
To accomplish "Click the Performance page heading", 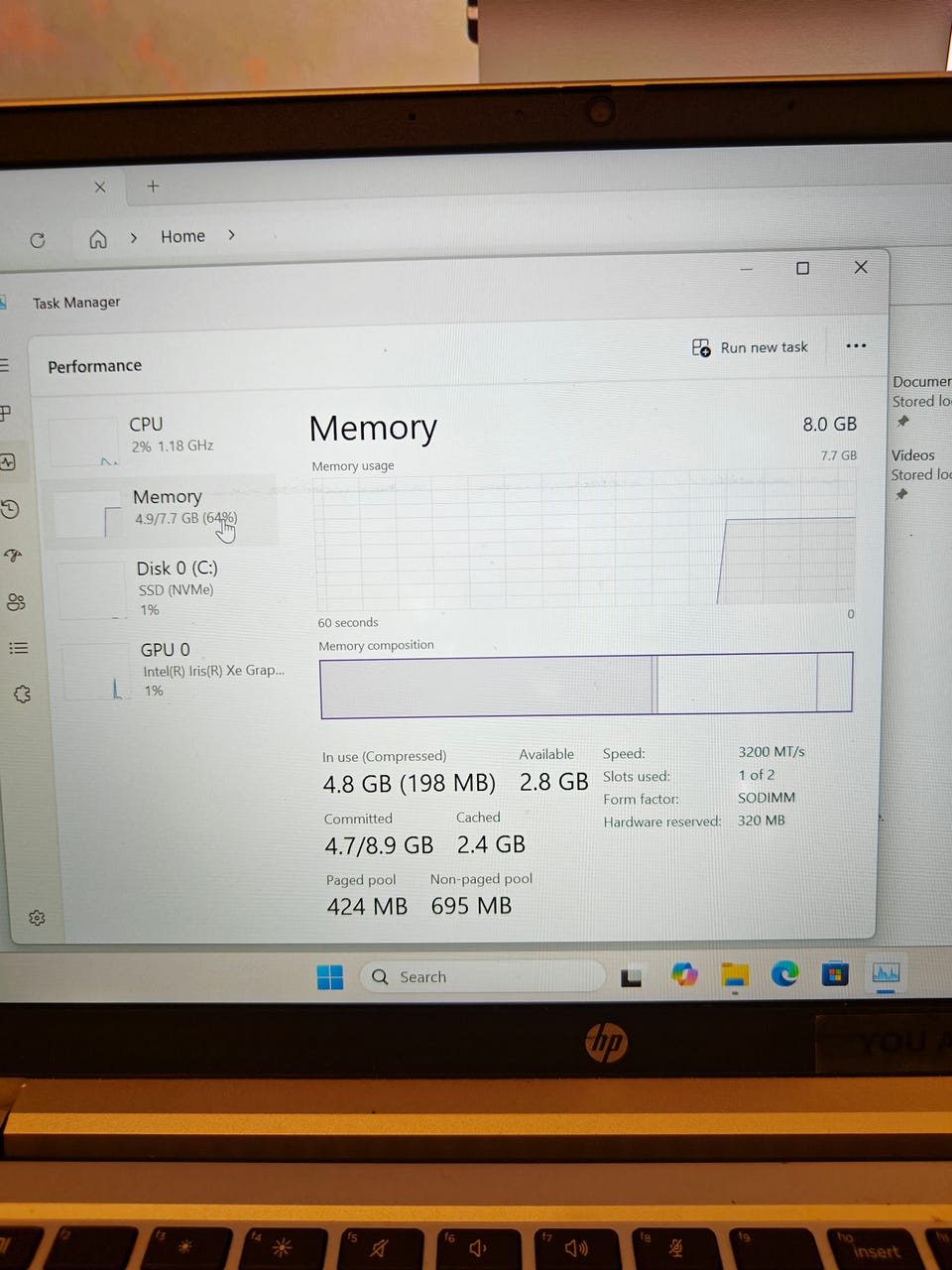I will point(94,366).
